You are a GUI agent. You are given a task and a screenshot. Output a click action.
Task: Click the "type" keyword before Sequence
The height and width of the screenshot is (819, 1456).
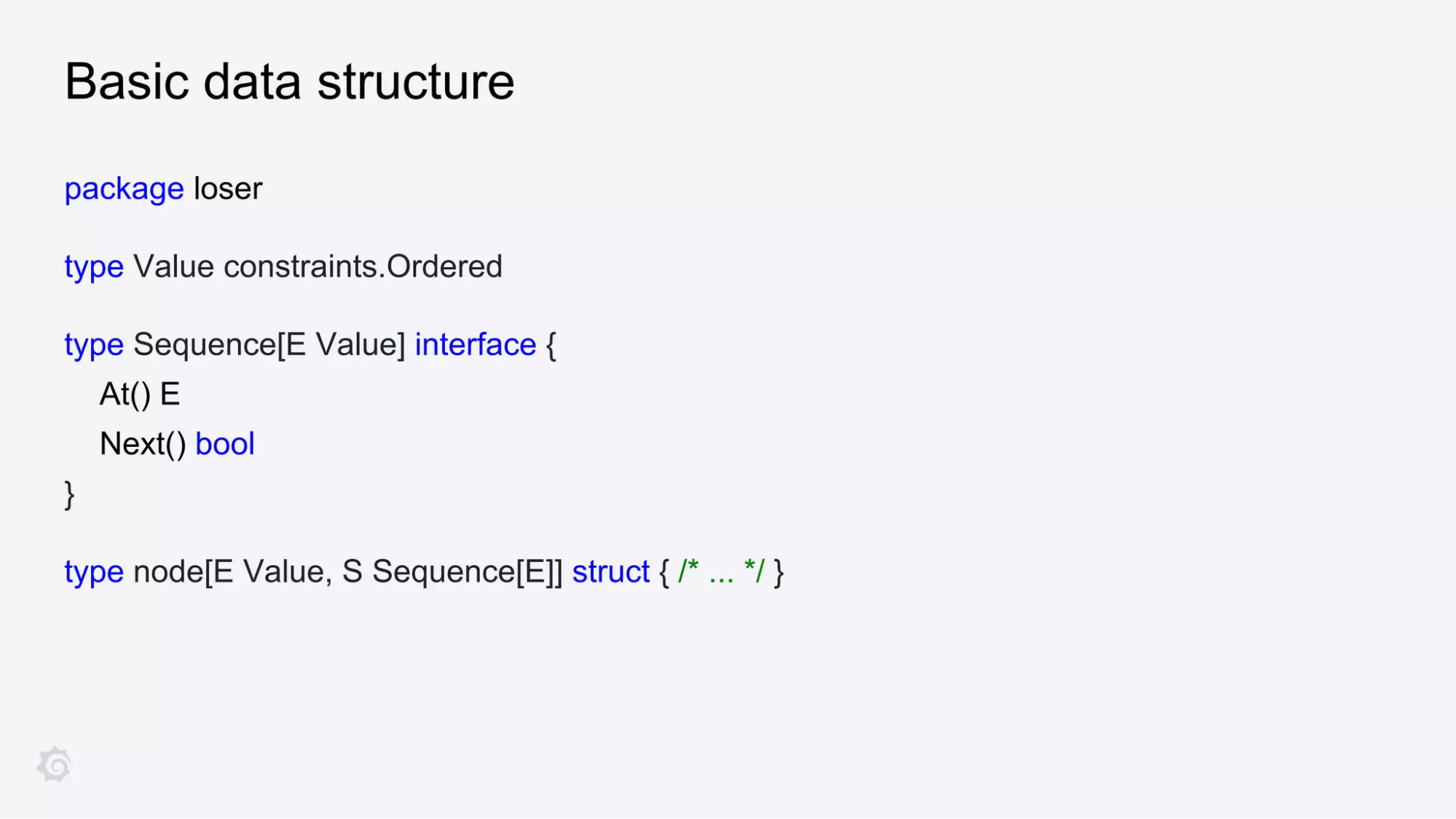click(94, 345)
